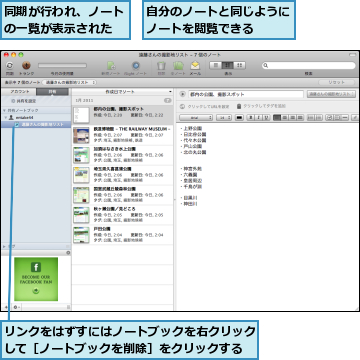Set text alignment to justified
This screenshot has width=360, height=360.
pos(300,117)
